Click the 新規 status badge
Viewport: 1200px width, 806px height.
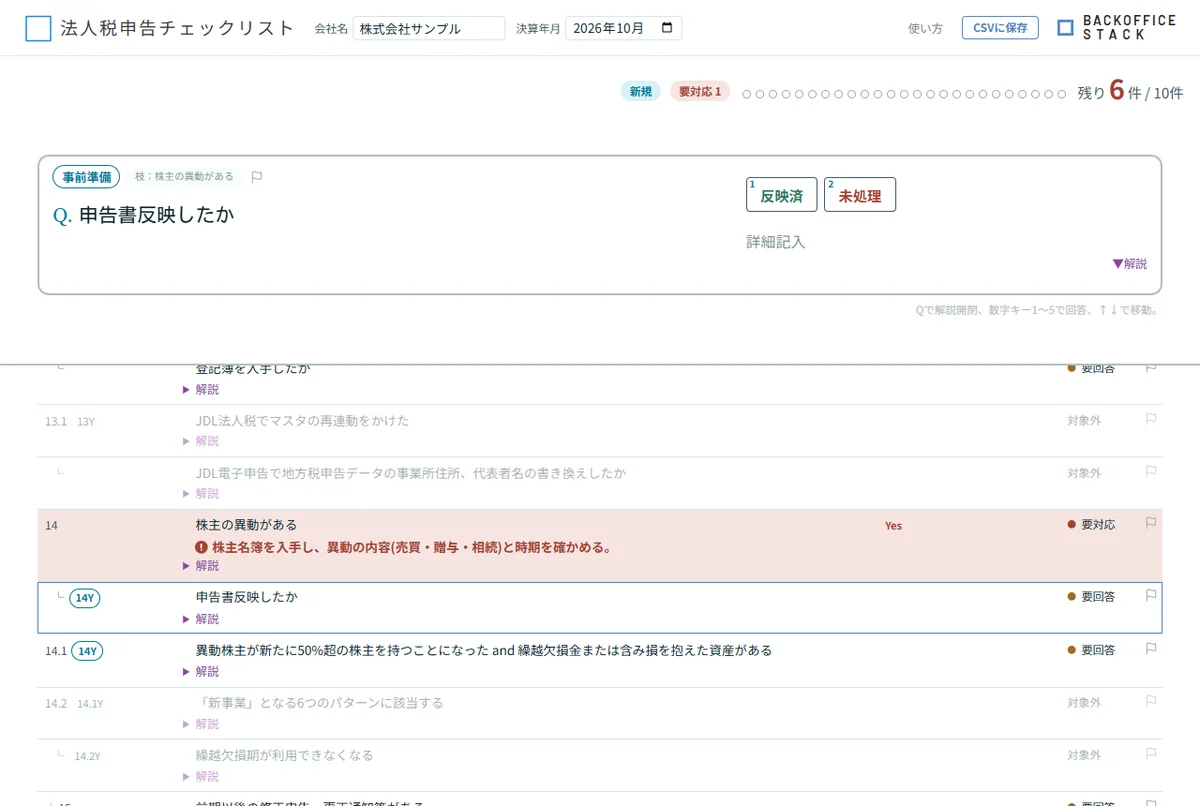(640, 92)
